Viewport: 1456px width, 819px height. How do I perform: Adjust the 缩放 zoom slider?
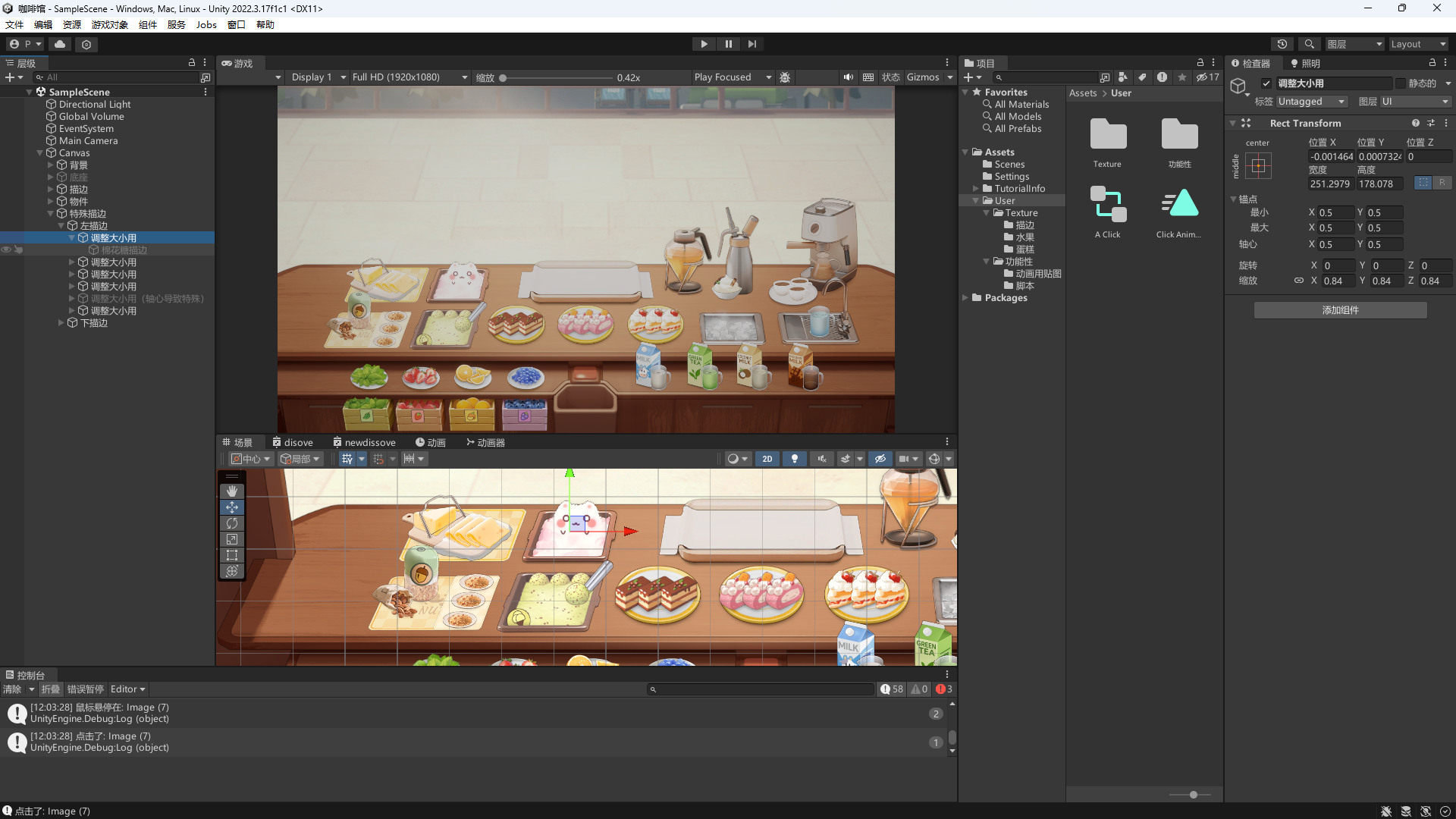tap(504, 77)
